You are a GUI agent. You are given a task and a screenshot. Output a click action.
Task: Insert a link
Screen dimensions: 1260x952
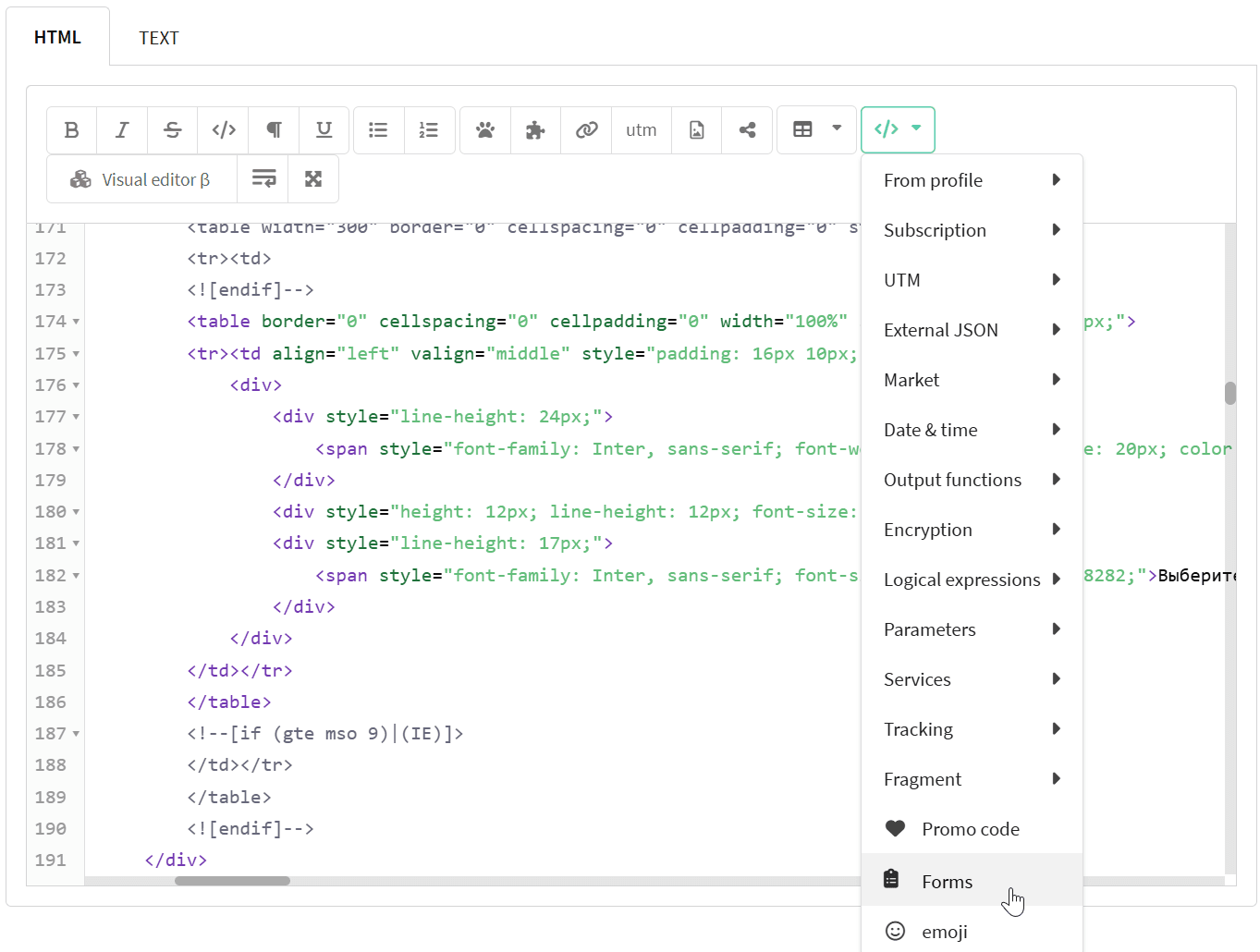[x=586, y=129]
